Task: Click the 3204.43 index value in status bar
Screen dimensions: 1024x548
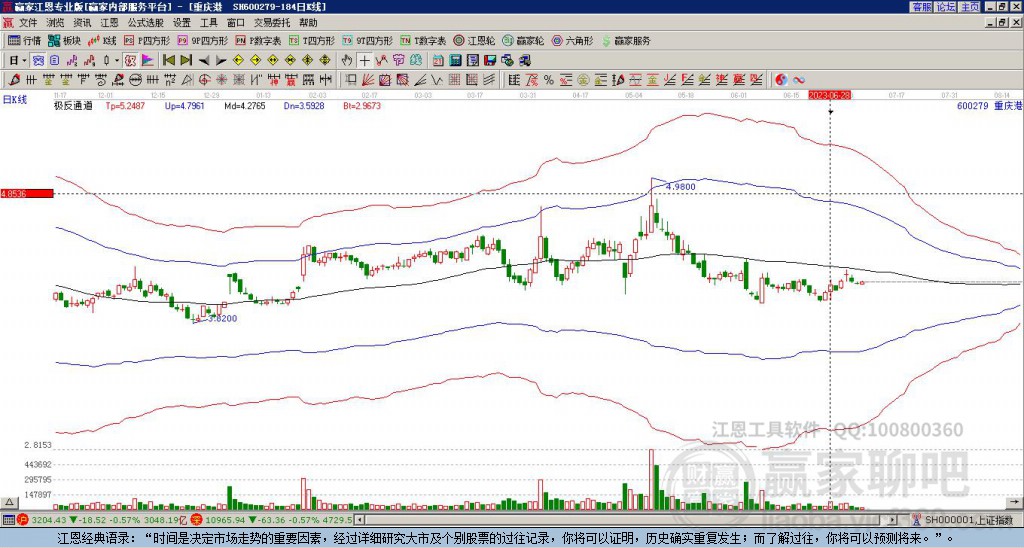Action: coord(48,520)
